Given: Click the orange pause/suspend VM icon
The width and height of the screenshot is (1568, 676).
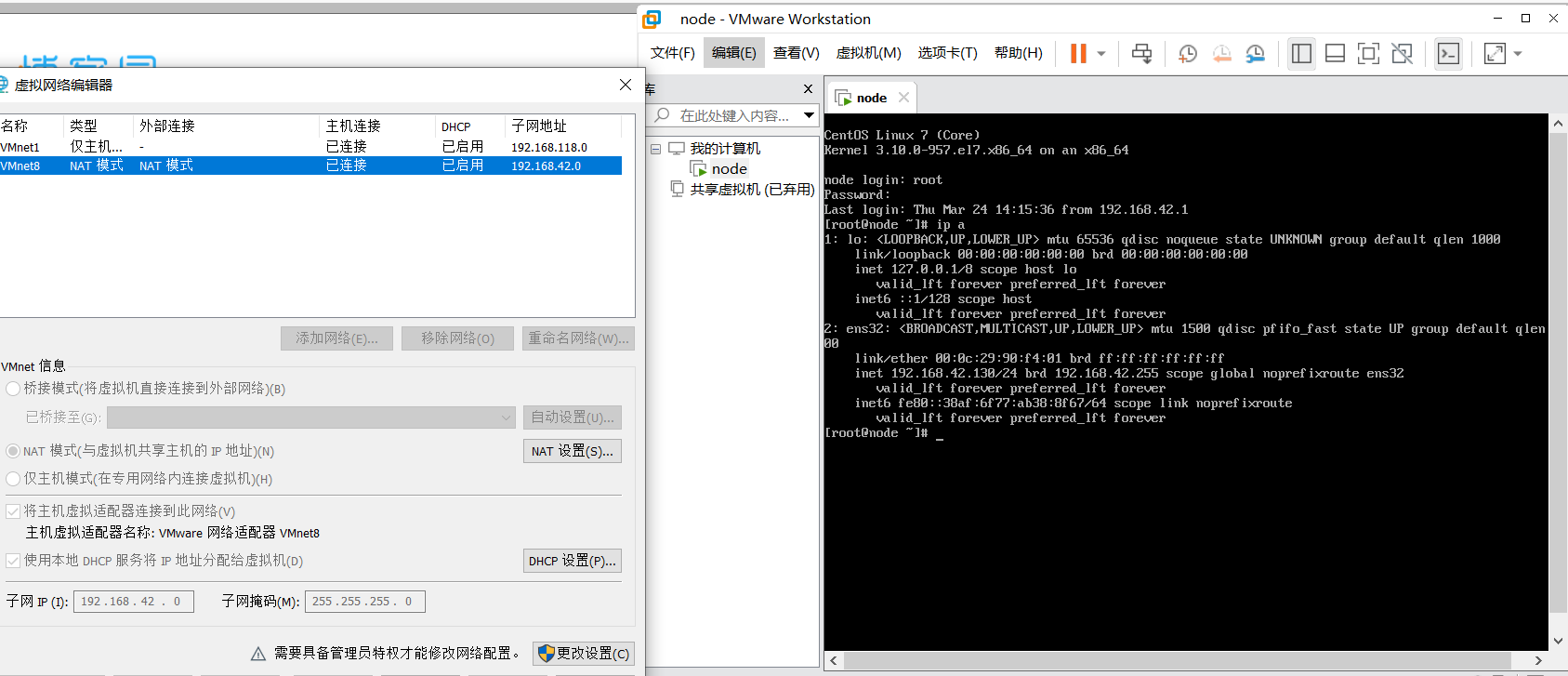Looking at the screenshot, I should coord(1078,54).
